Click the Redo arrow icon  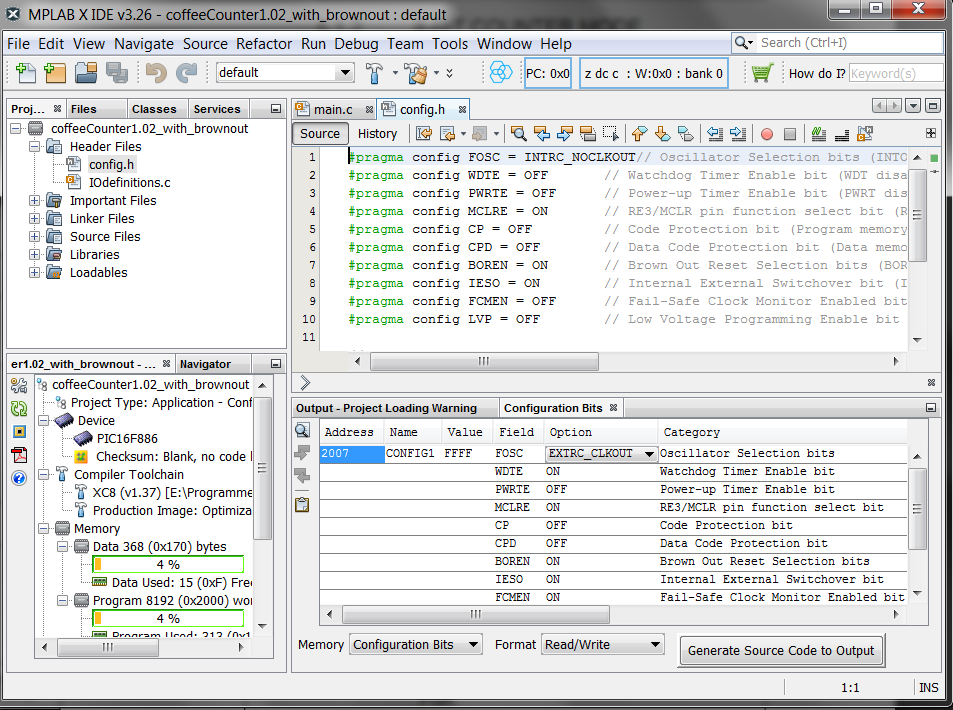pos(187,73)
